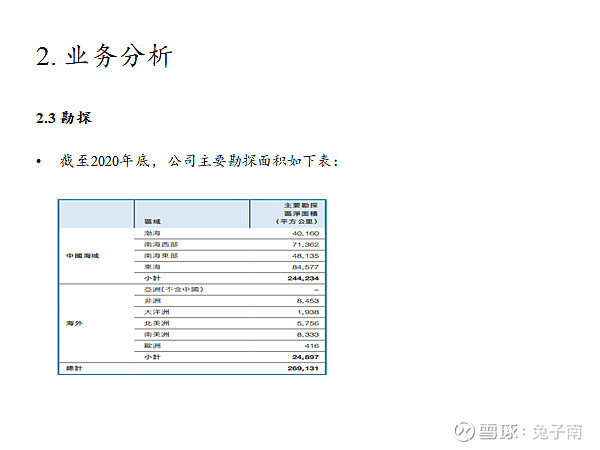Click "小計" label in the 海外 section
This screenshot has width=600, height=450.
pos(152,357)
